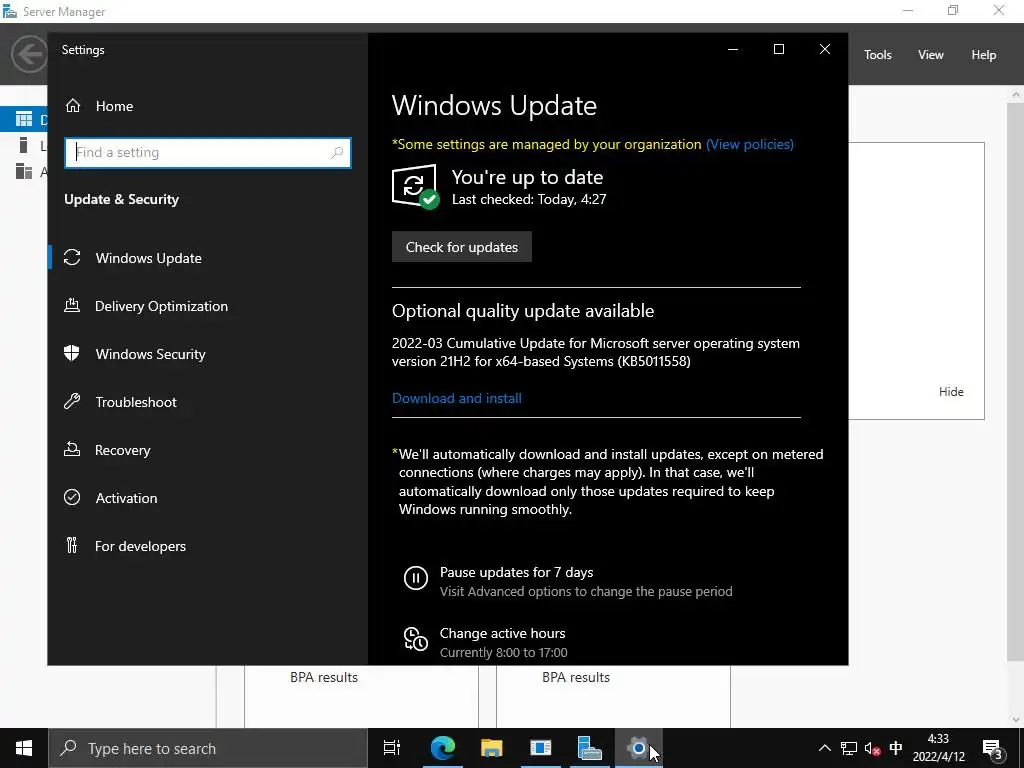Click the Activation checkmark circle icon
The width and height of the screenshot is (1024, 768).
72,498
